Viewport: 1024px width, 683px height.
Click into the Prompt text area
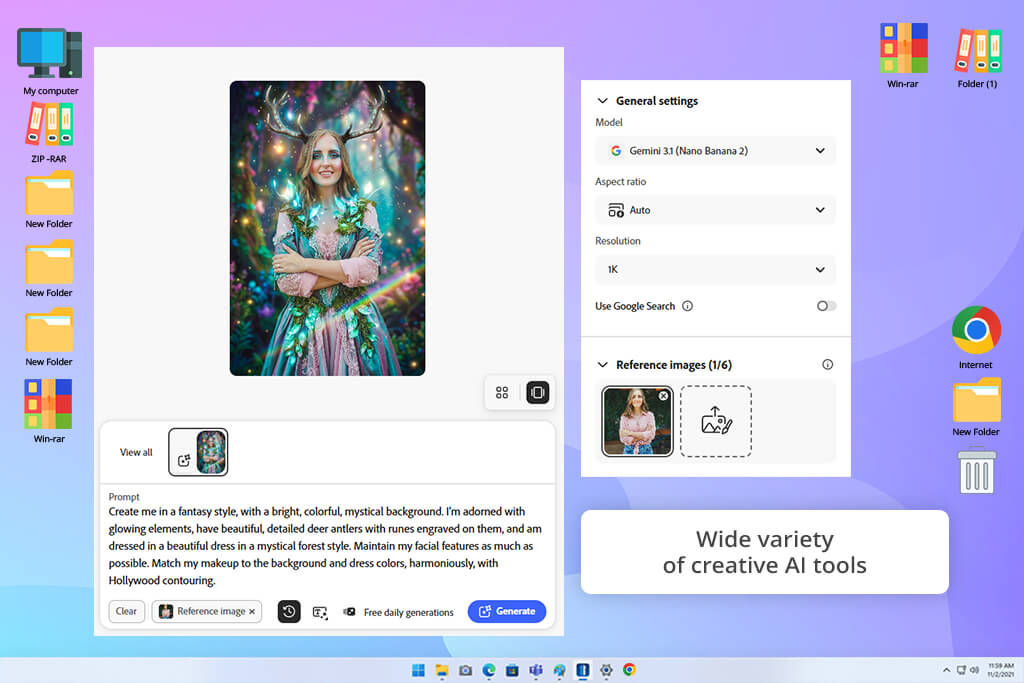pyautogui.click(x=327, y=546)
